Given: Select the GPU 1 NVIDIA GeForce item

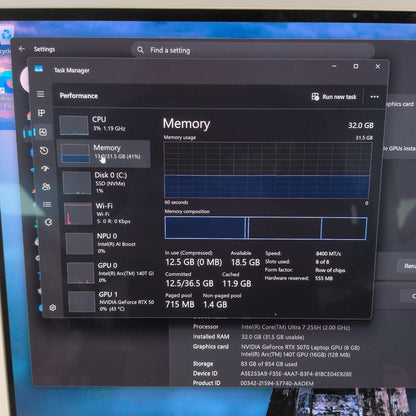Looking at the screenshot, I should [112, 301].
